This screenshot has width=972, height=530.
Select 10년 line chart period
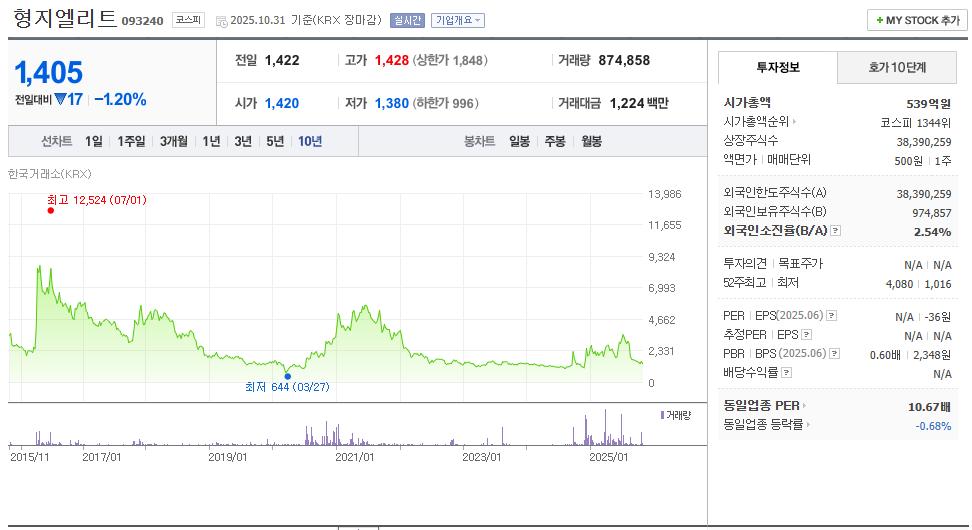click(x=310, y=141)
